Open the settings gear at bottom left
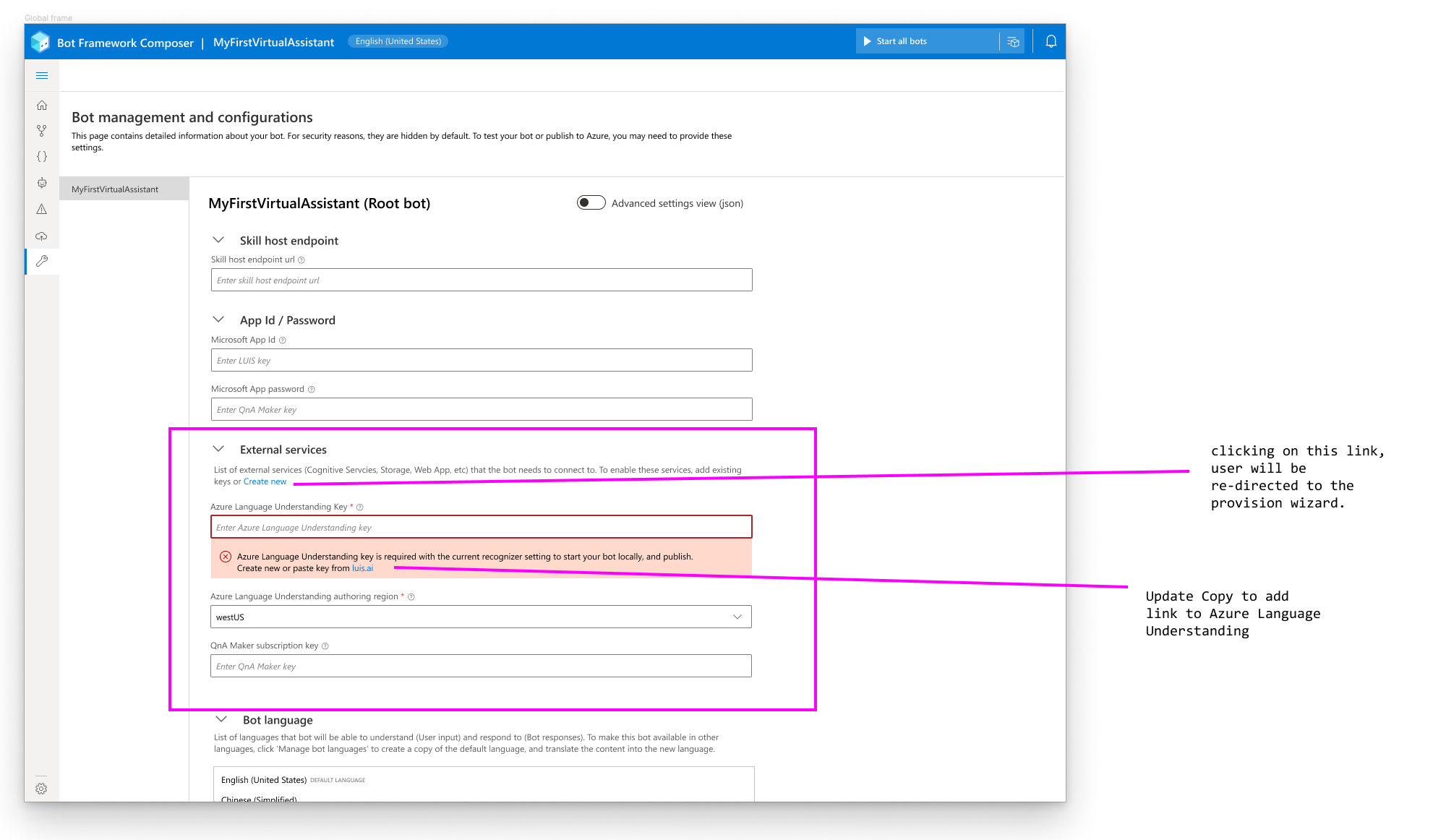Viewport: 1433px width, 840px height. 42,789
